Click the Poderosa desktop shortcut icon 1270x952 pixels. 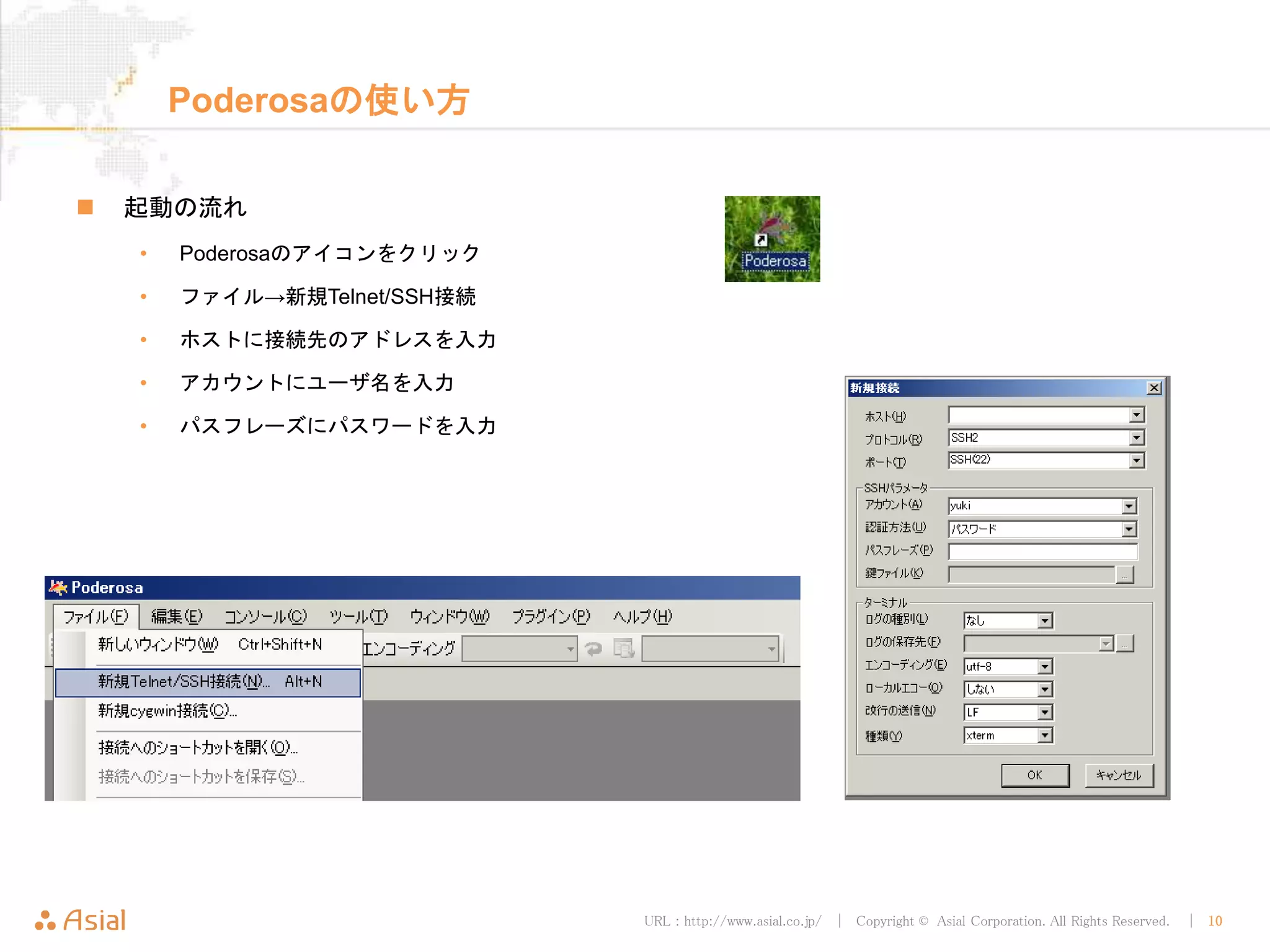tap(772, 239)
